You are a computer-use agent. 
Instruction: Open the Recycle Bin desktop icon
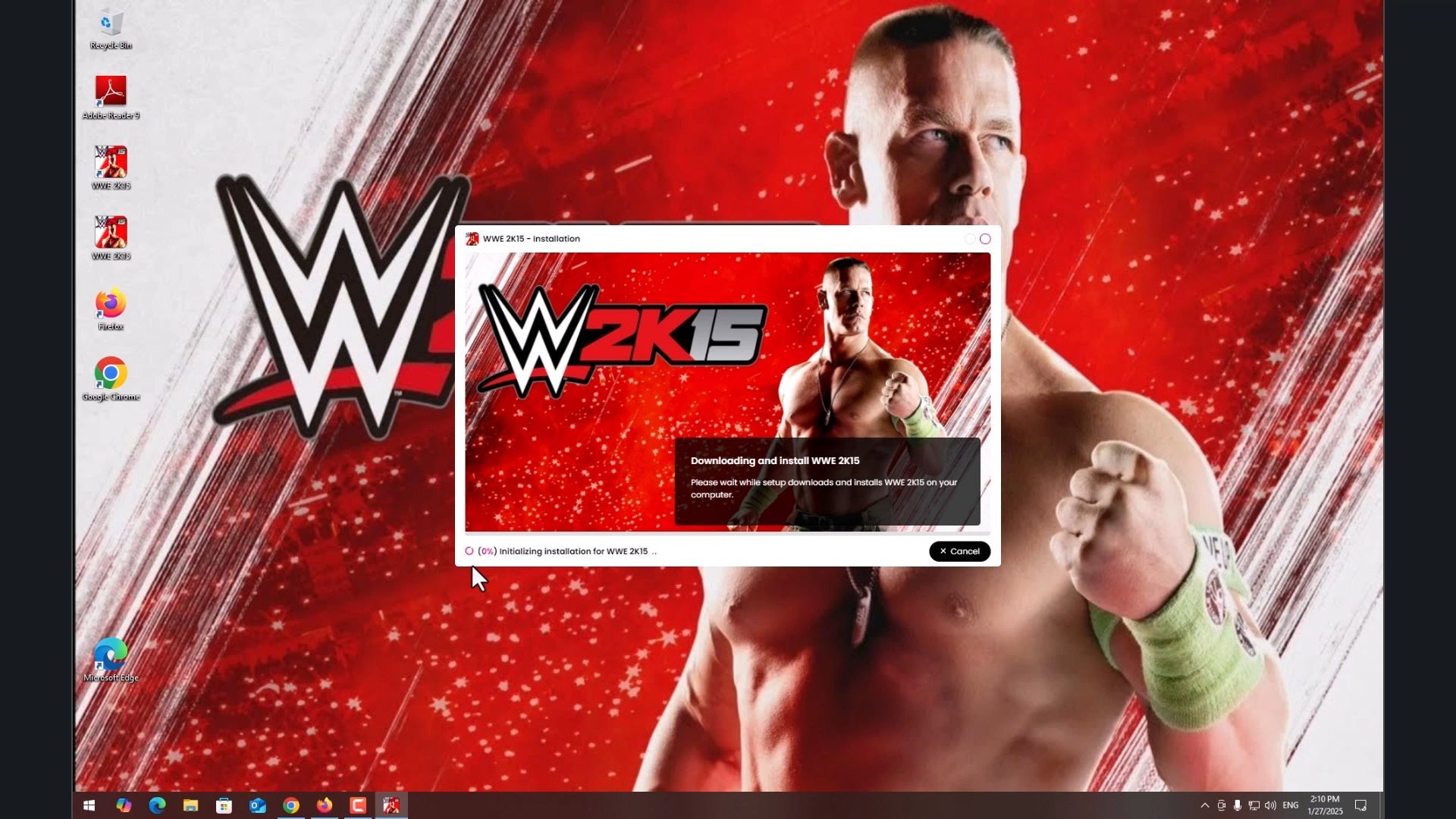pyautogui.click(x=111, y=29)
